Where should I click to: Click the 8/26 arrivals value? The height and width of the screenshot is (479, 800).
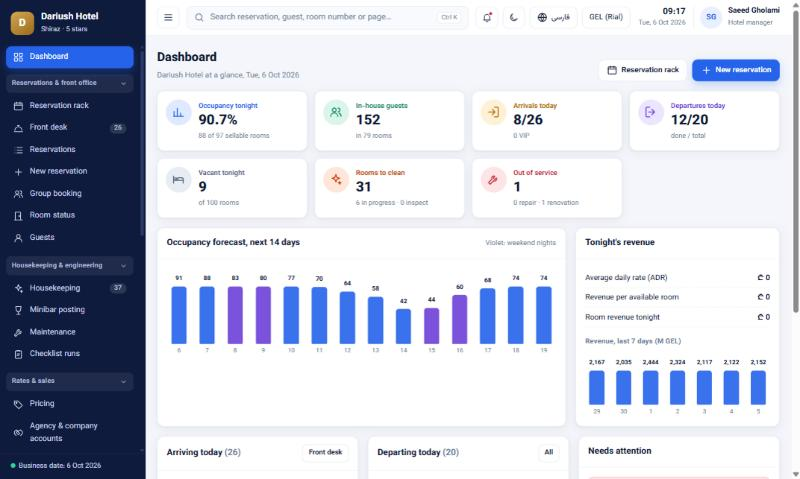(528, 120)
